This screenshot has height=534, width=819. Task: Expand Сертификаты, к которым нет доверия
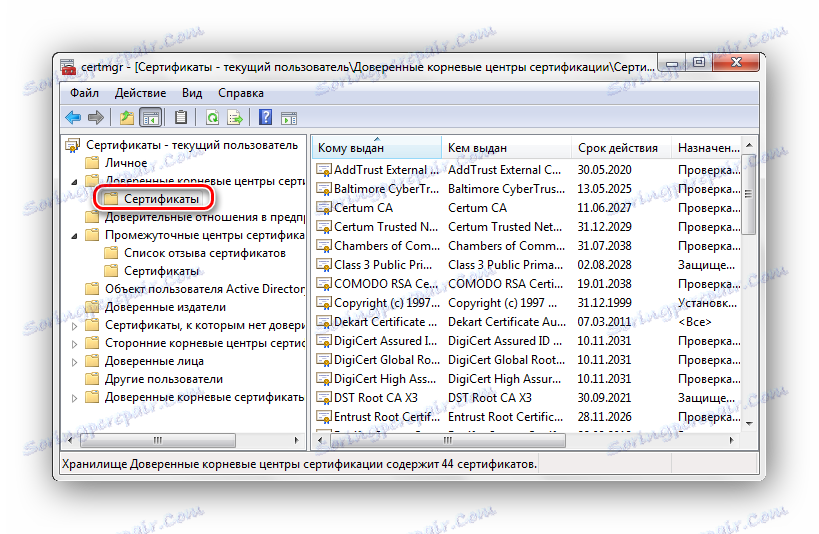tap(74, 326)
